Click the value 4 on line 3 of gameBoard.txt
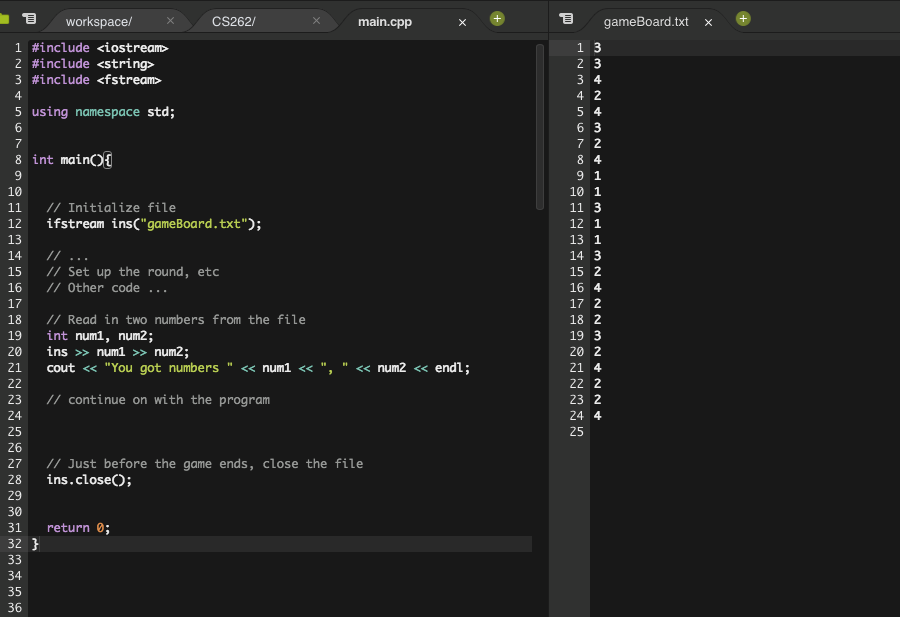The image size is (900, 617). pos(598,80)
